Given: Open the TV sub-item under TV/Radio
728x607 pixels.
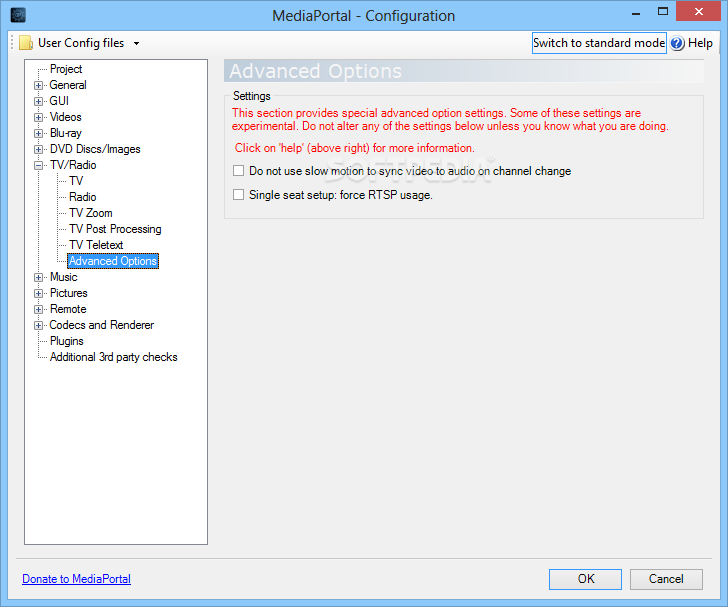Looking at the screenshot, I should click(x=76, y=181).
